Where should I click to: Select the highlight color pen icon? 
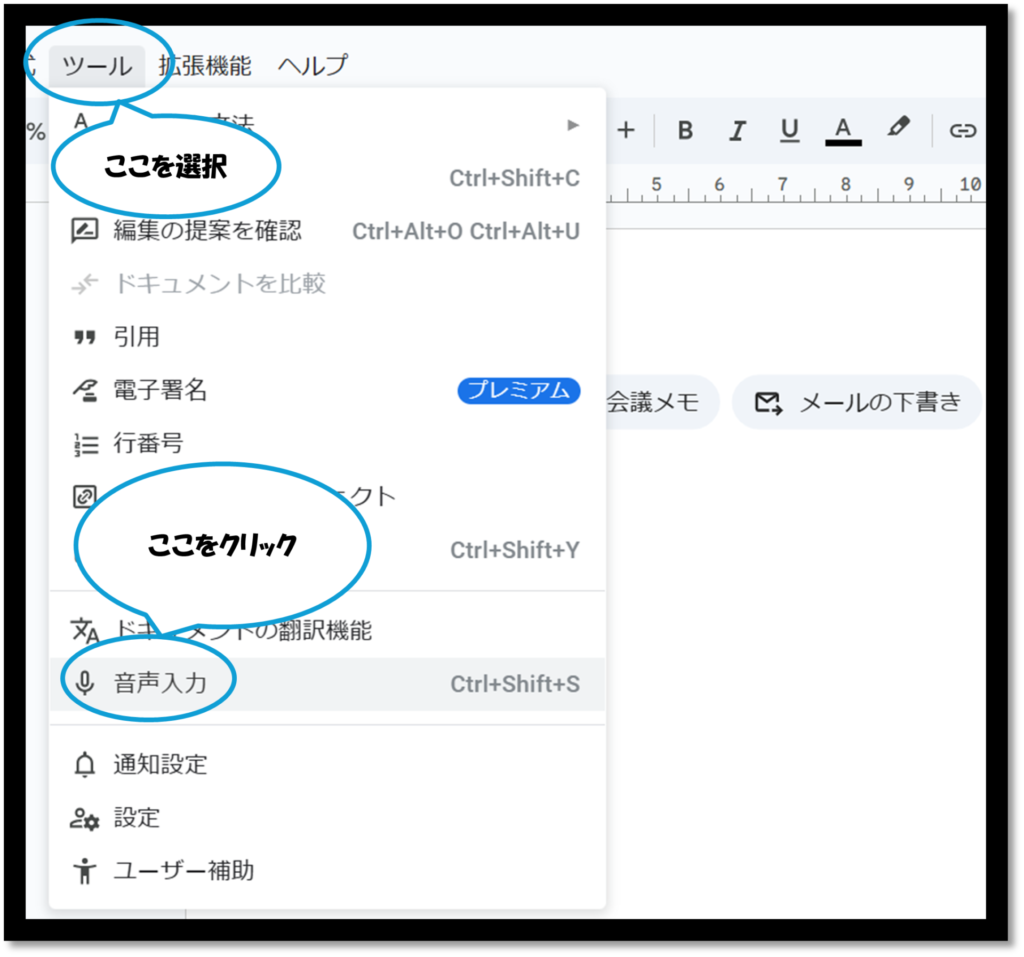coord(898,129)
